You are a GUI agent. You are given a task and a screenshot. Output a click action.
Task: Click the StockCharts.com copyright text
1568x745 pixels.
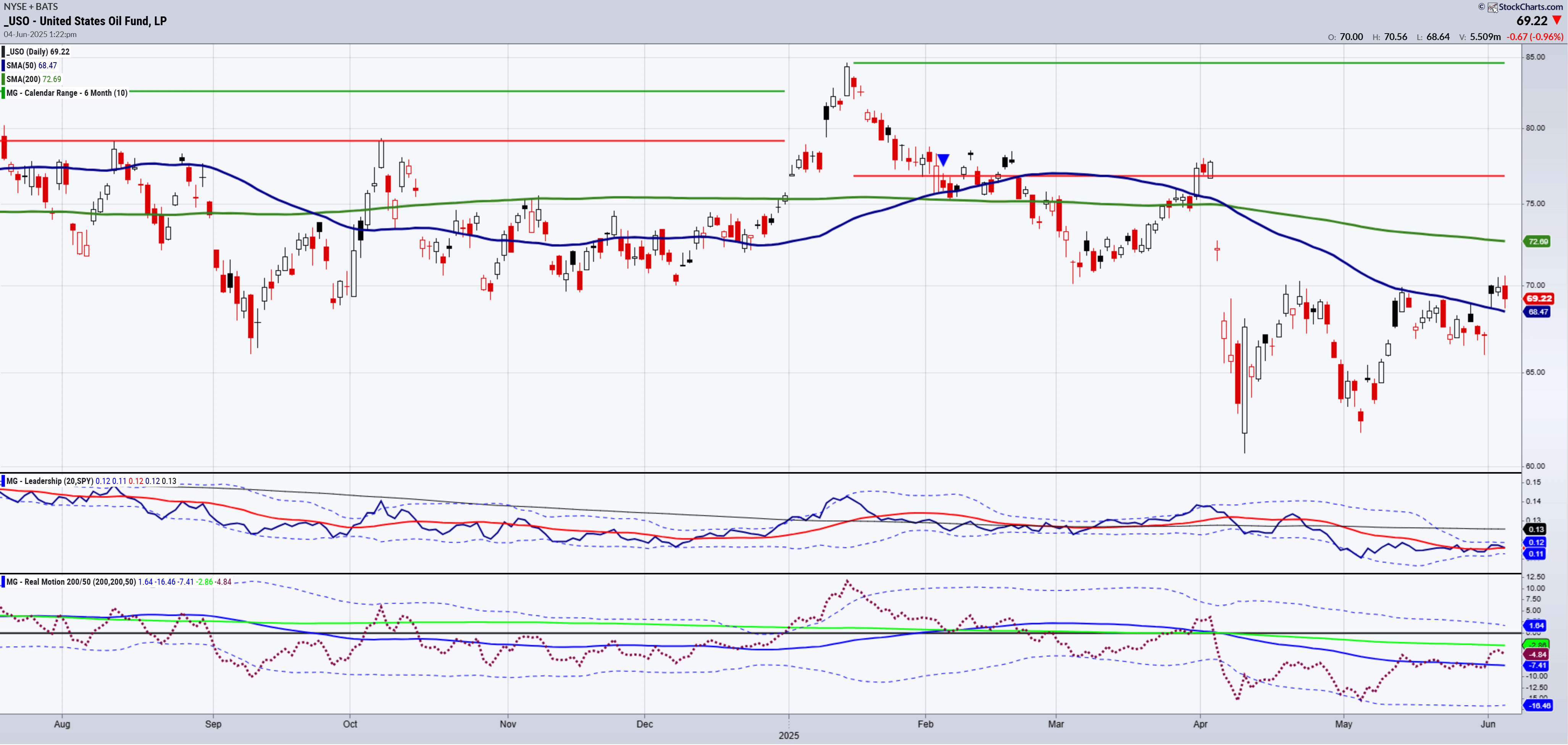point(1530,7)
